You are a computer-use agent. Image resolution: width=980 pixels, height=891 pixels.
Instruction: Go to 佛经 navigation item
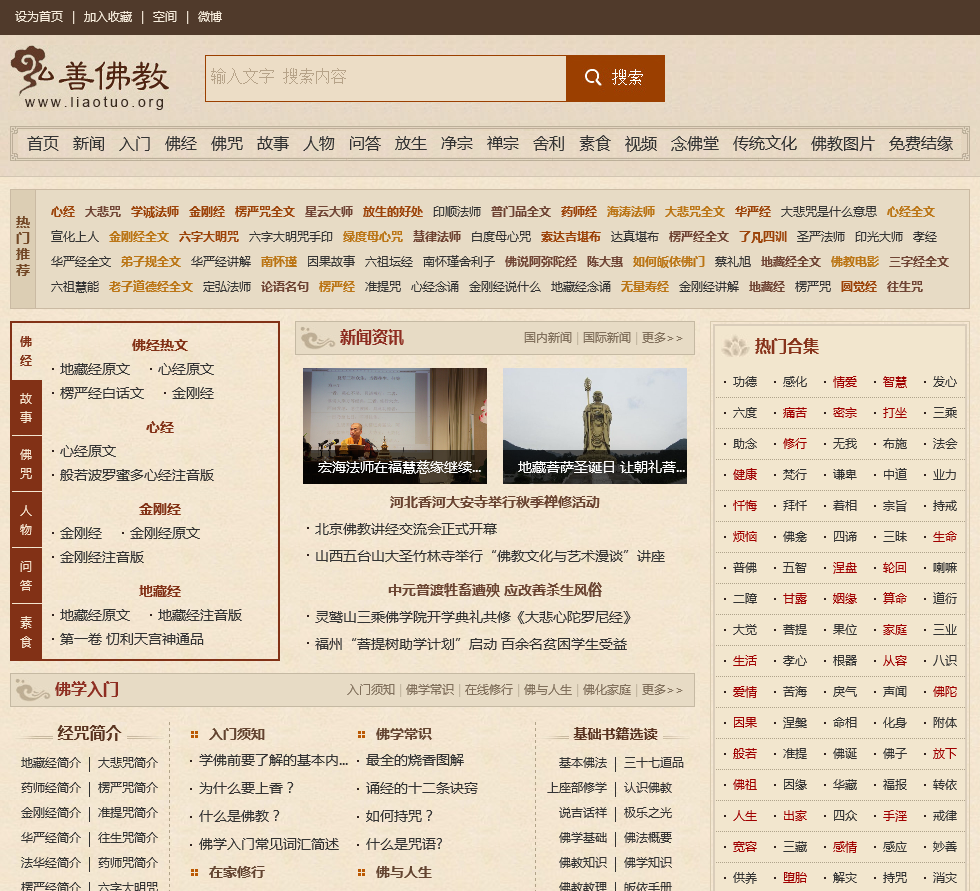coord(181,144)
